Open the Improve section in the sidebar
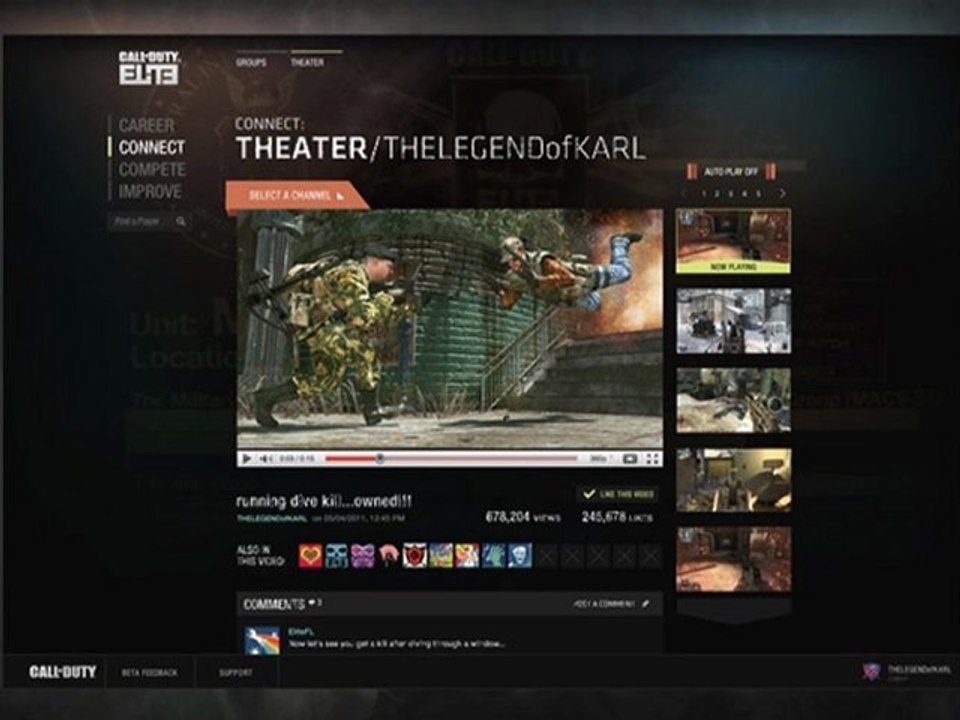 [x=150, y=192]
